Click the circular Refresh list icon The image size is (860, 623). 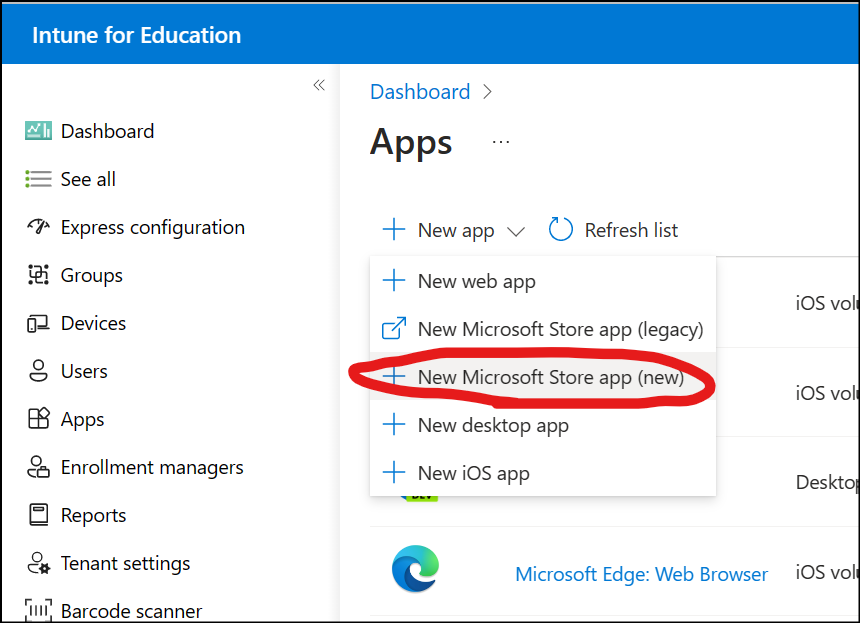(x=561, y=229)
